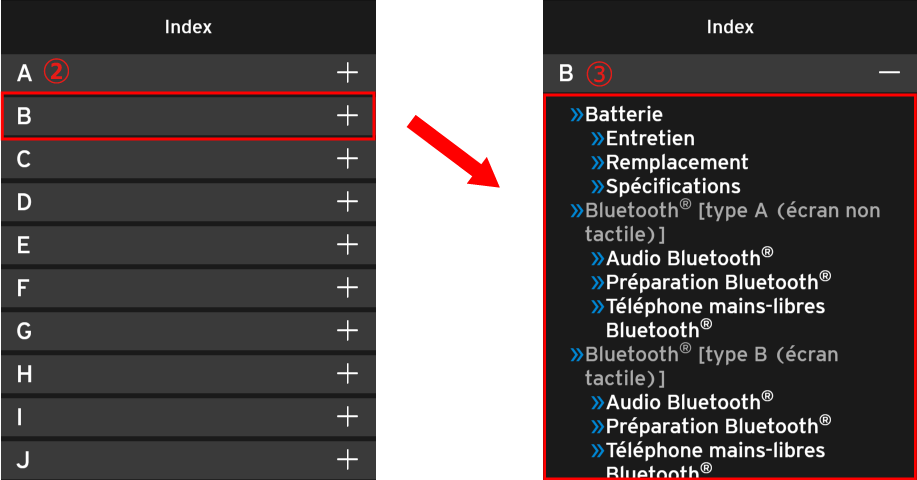Click the plus icon beside letter F
The width and height of the screenshot is (917, 480).
pos(347,288)
